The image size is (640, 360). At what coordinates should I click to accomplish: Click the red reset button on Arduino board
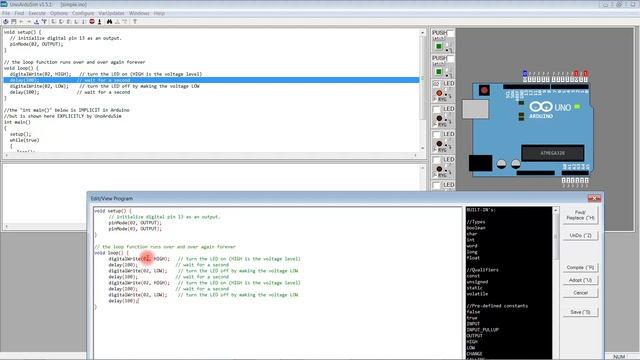click(x=484, y=90)
